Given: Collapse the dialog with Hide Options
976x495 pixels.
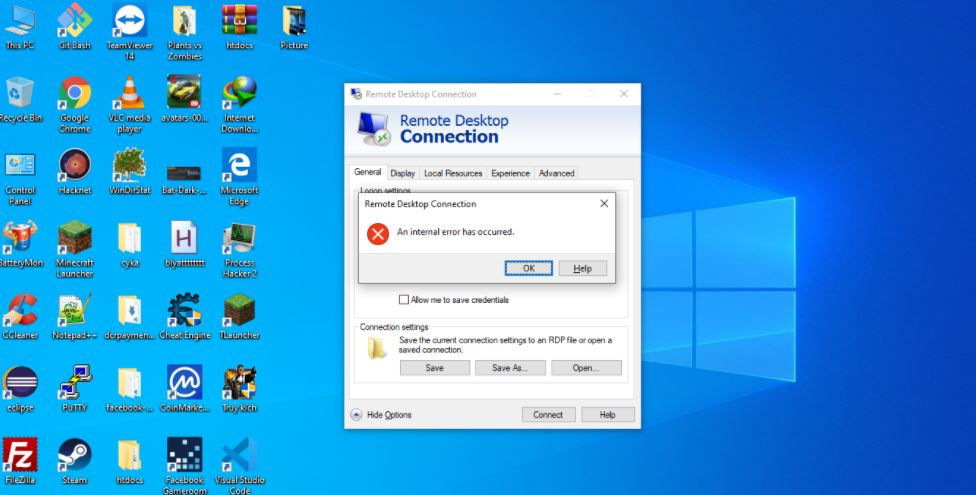Looking at the screenshot, I should [381, 415].
